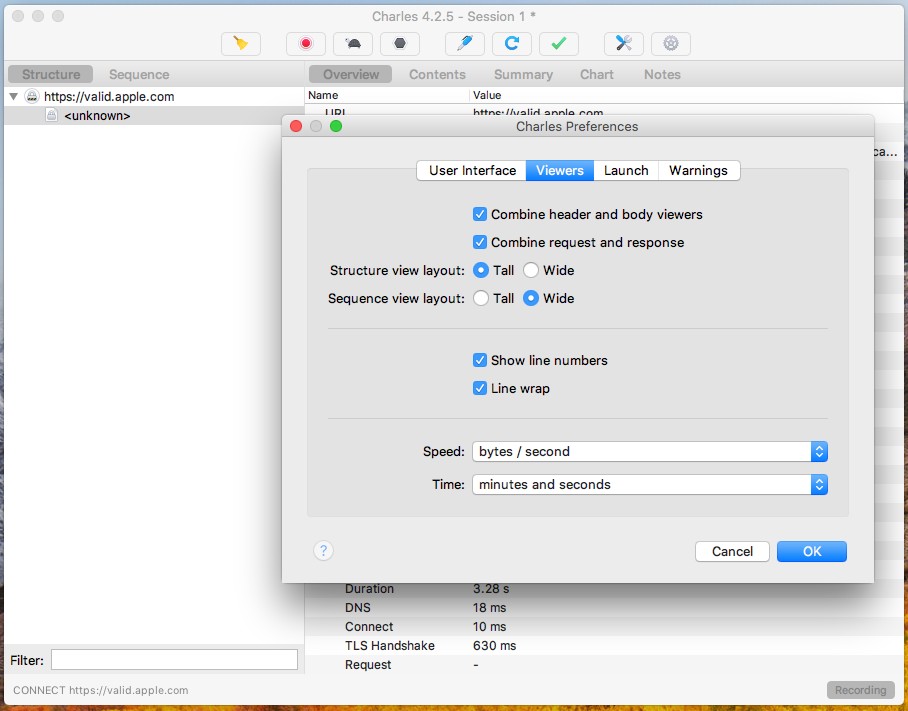Open the Contents tab in main window
The height and width of the screenshot is (711, 908).
pos(437,74)
